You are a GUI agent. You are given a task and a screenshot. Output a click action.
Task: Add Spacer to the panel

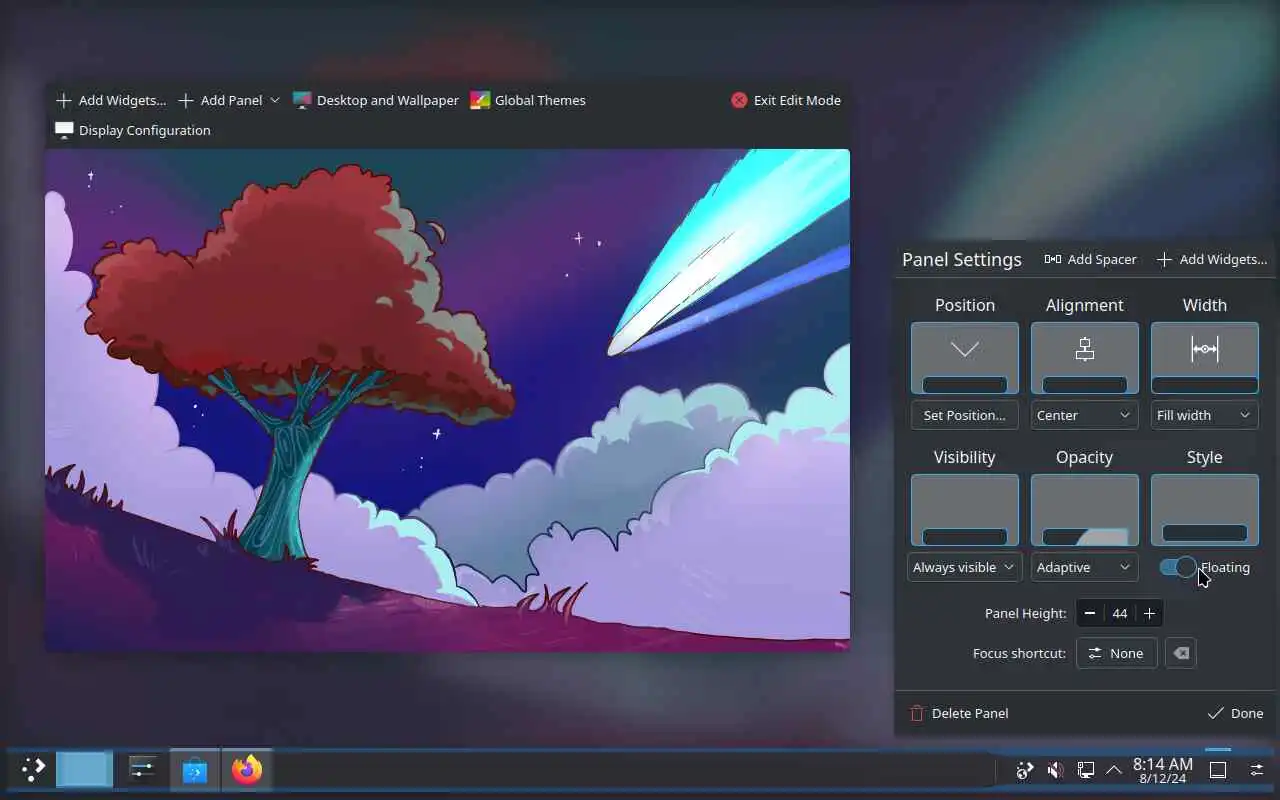click(1090, 259)
